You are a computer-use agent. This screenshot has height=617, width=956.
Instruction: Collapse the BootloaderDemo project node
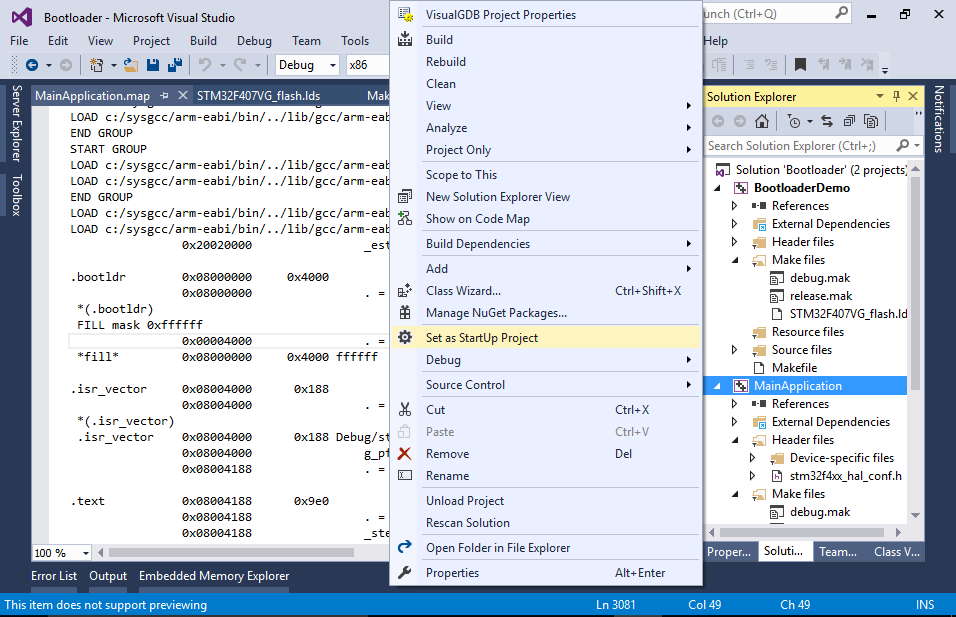[x=718, y=188]
